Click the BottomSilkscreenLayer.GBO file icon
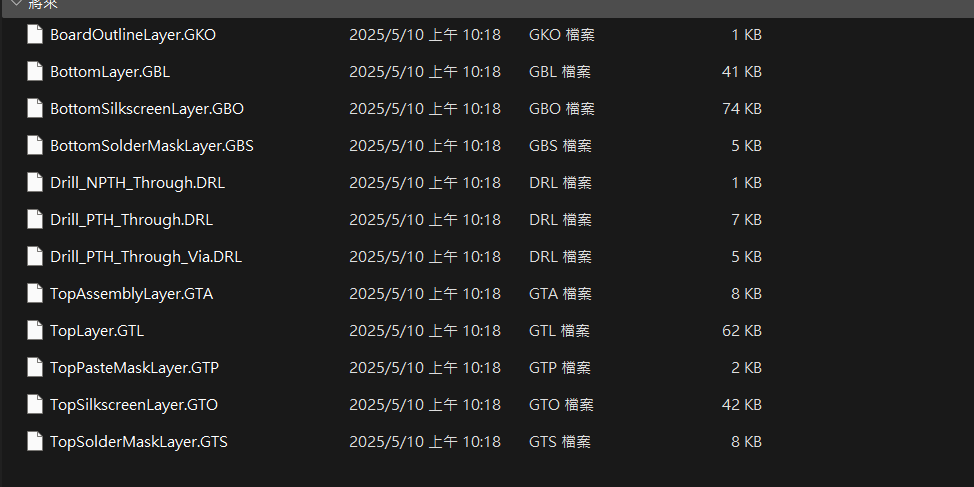 [35, 109]
